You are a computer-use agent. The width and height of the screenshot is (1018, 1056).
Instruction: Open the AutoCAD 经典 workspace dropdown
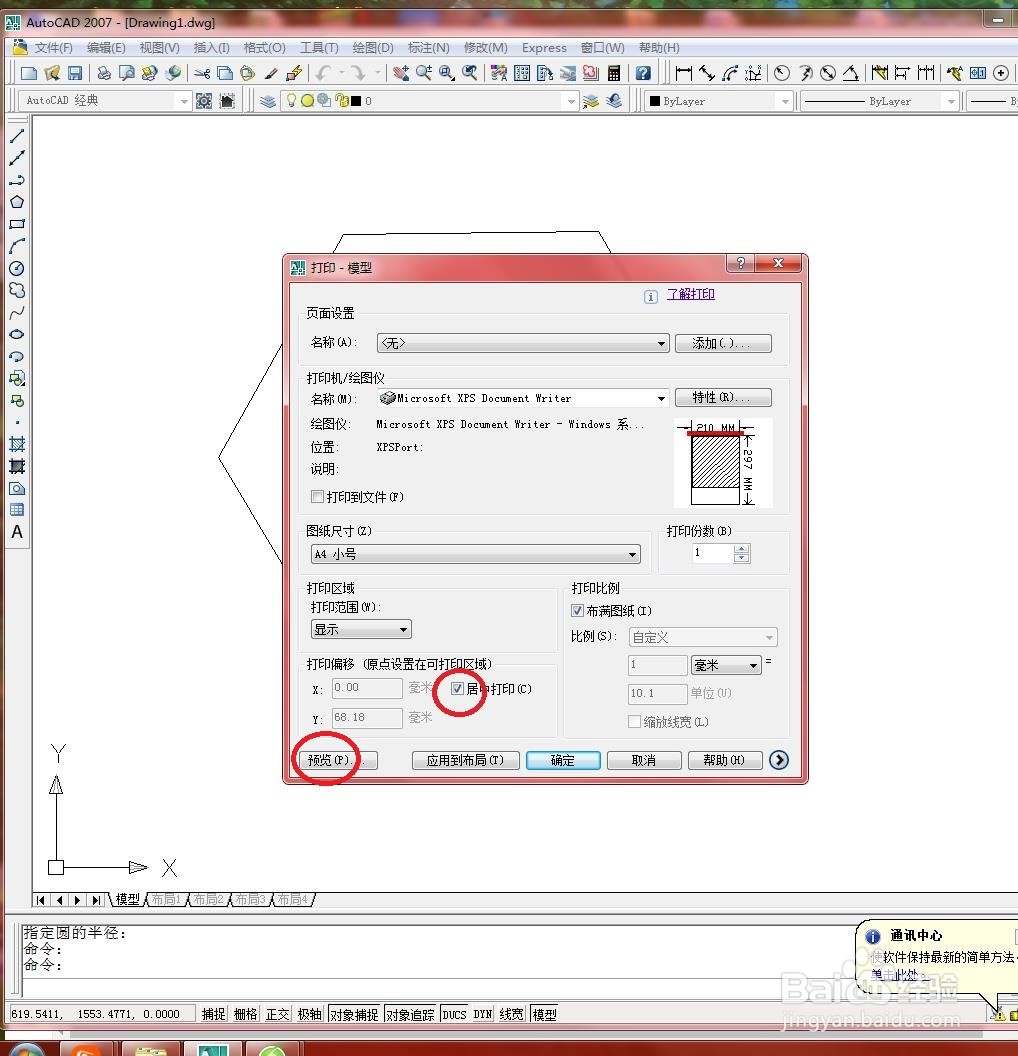pyautogui.click(x=104, y=101)
